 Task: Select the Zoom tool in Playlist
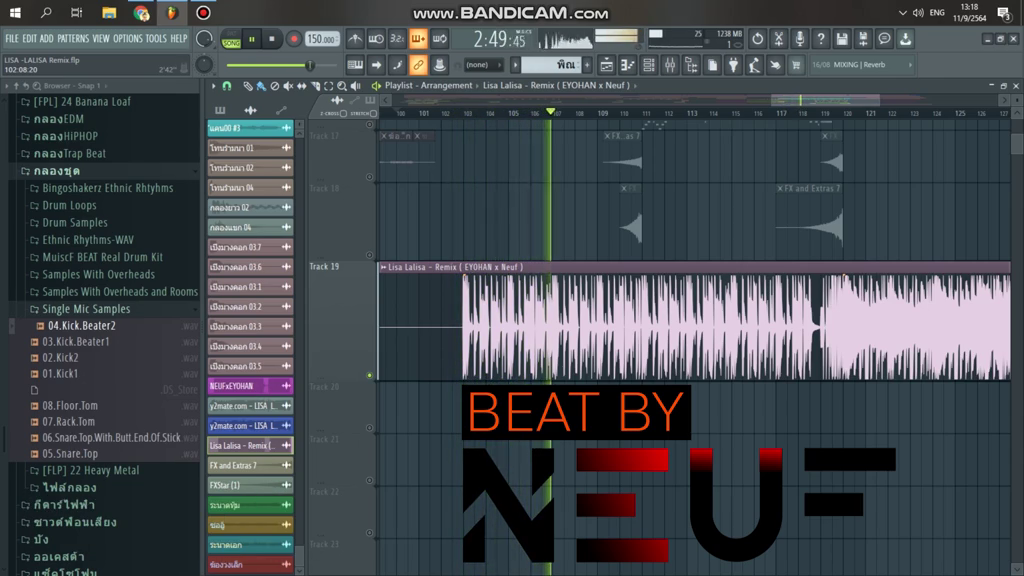pos(342,86)
